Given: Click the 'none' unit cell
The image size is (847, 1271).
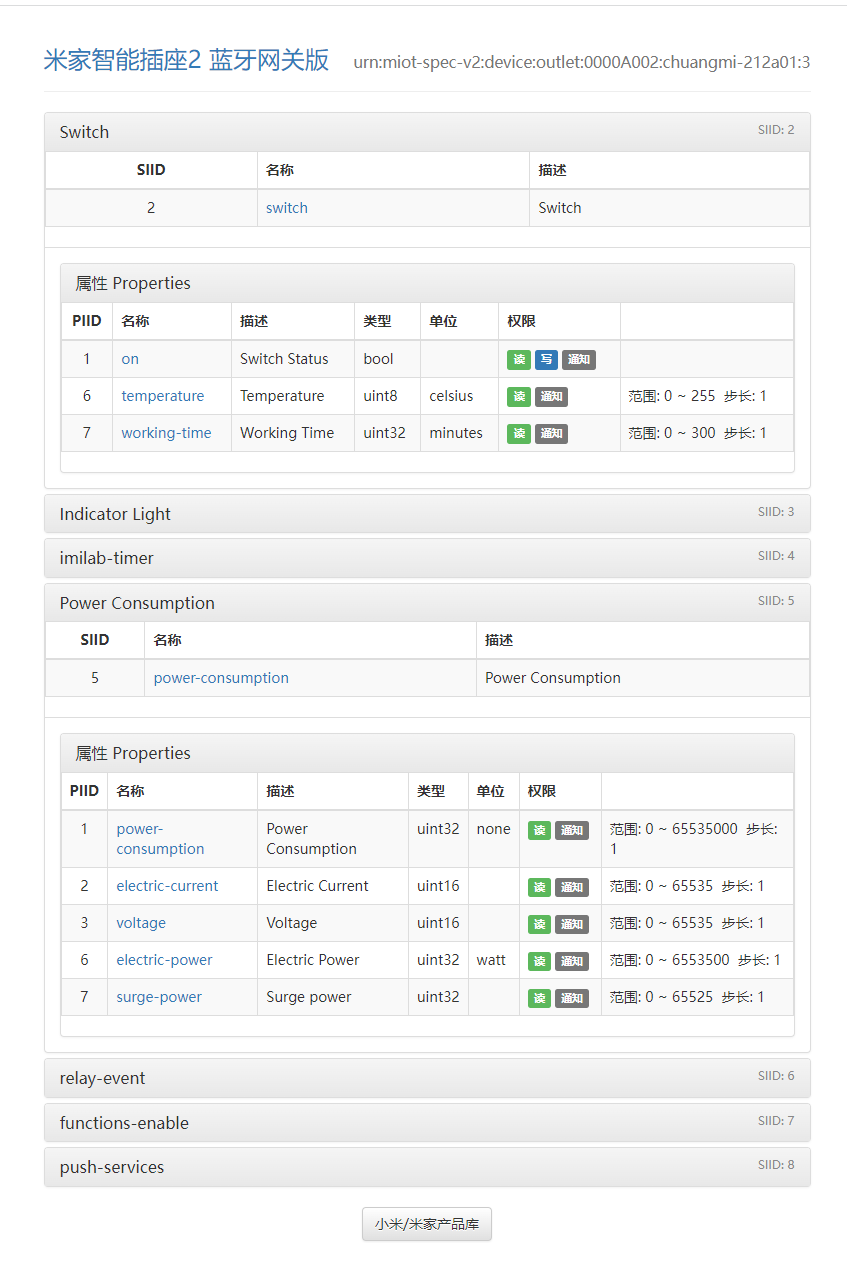Looking at the screenshot, I should pyautogui.click(x=494, y=839).
